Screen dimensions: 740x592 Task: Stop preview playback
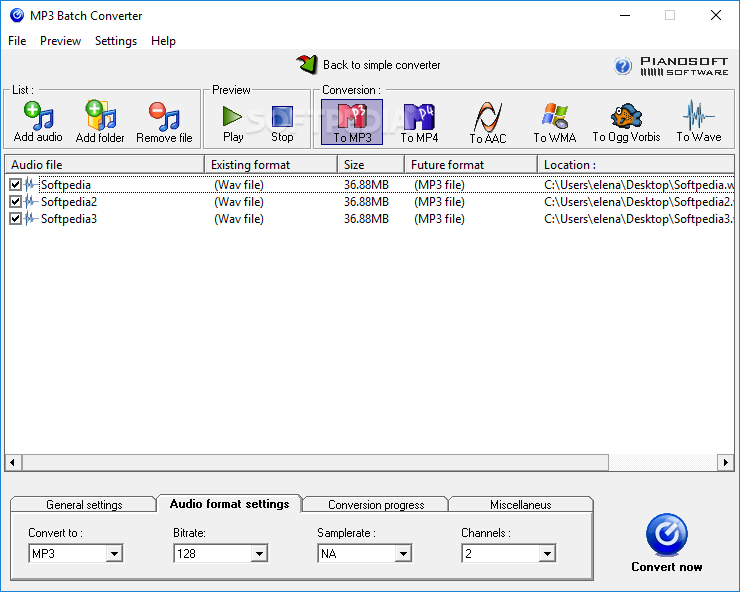tap(282, 123)
